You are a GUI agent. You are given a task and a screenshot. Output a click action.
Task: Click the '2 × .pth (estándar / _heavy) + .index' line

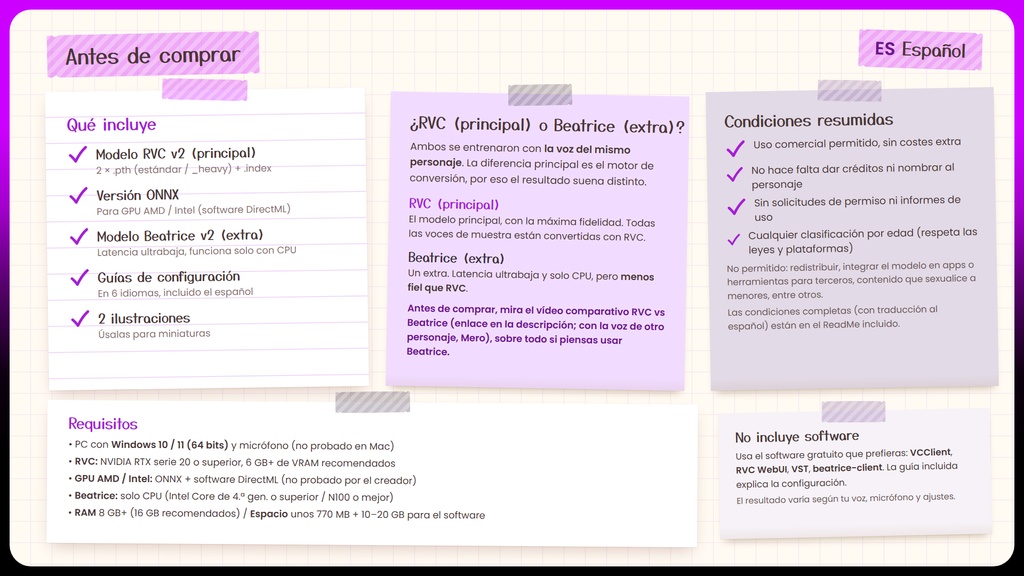[184, 169]
